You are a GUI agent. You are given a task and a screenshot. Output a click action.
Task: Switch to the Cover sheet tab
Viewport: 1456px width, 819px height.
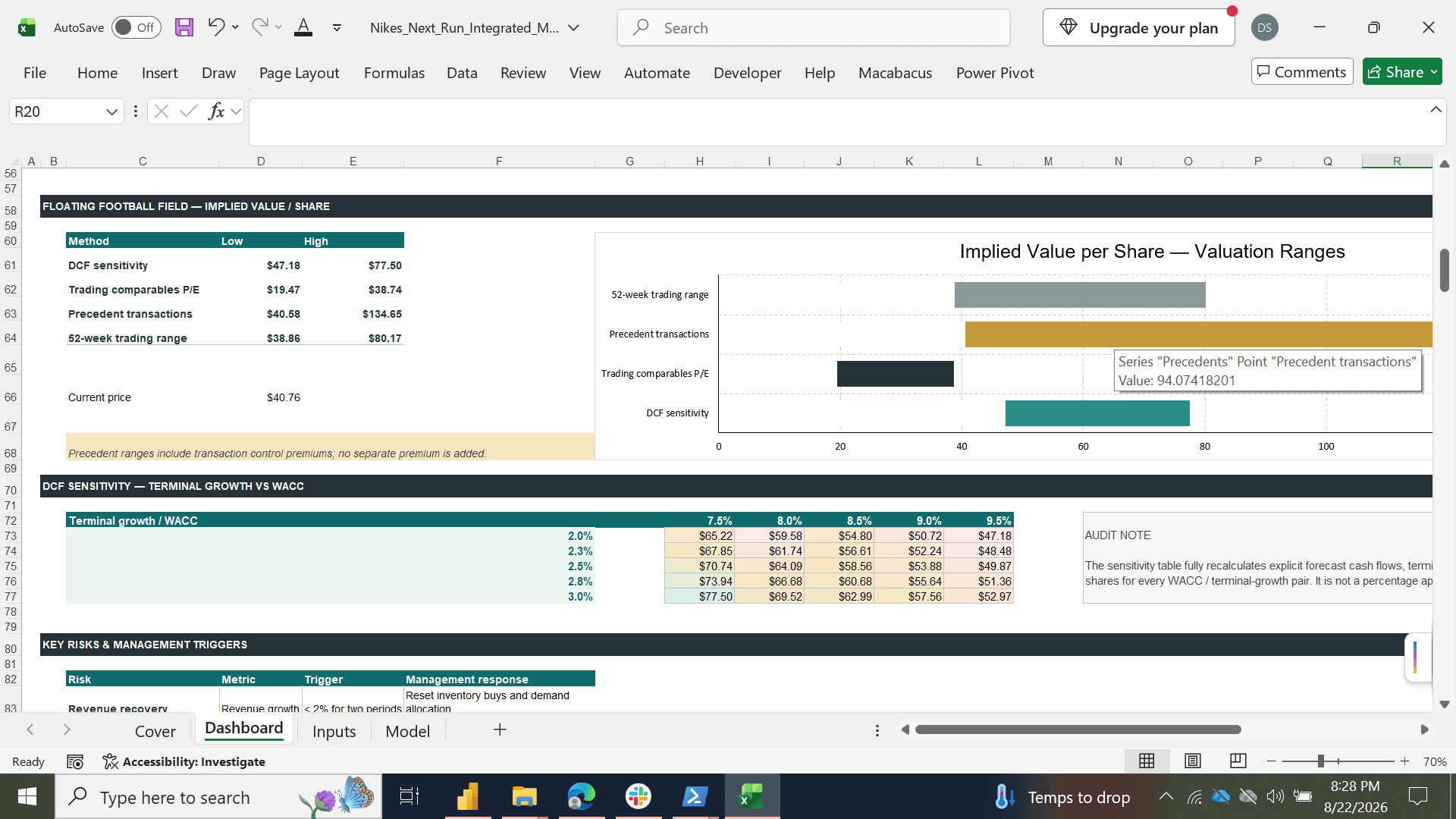tap(155, 731)
